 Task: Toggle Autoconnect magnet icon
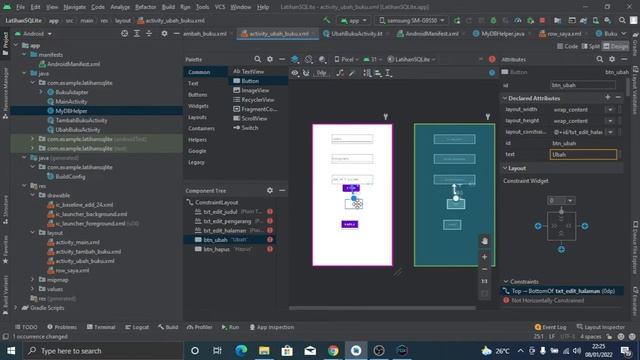(x=306, y=73)
